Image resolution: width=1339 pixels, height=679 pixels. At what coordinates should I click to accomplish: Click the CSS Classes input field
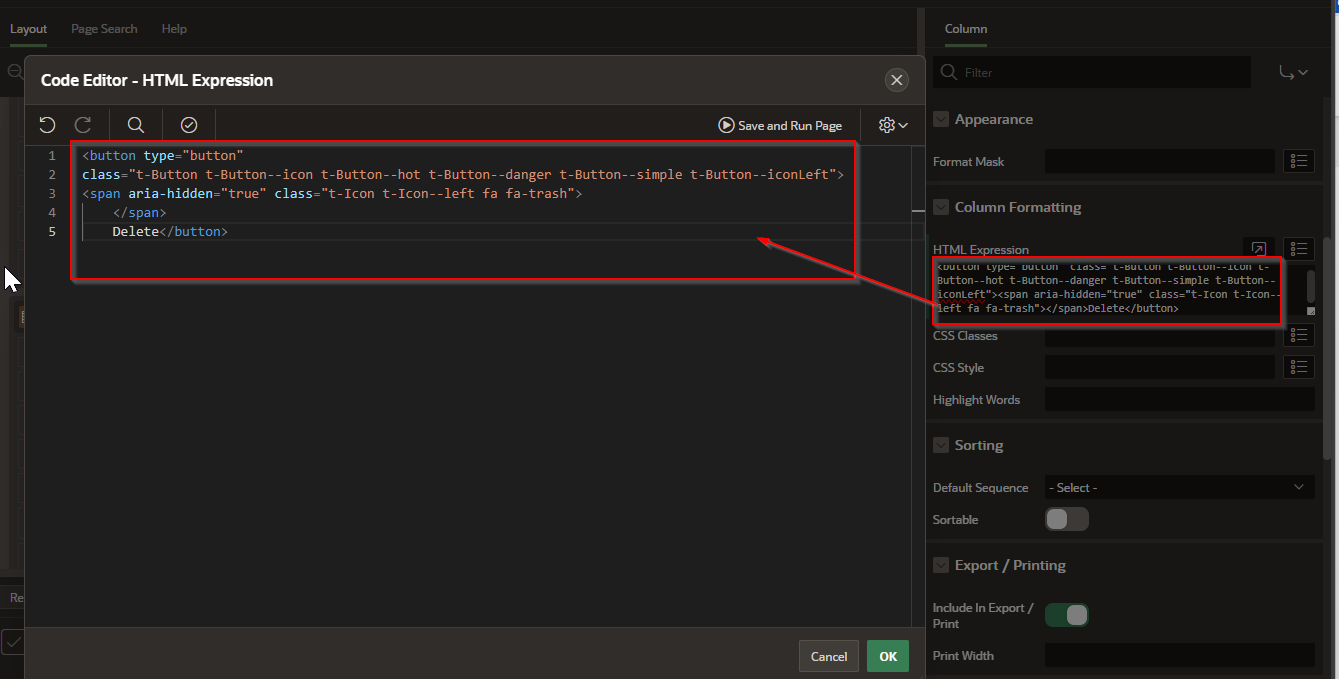[1159, 335]
